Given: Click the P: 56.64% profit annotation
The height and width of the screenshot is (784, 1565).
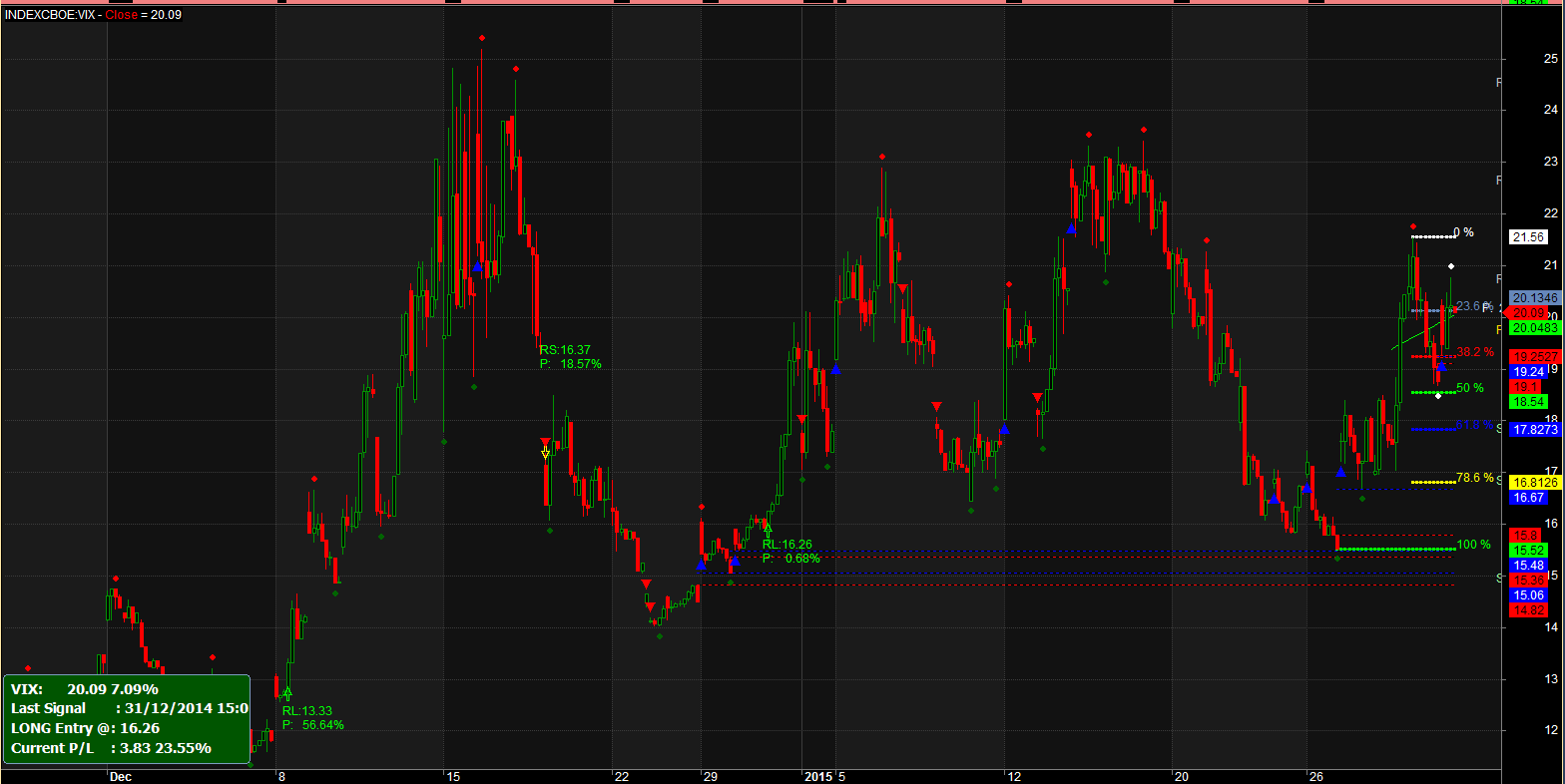Looking at the screenshot, I should coord(313,725).
